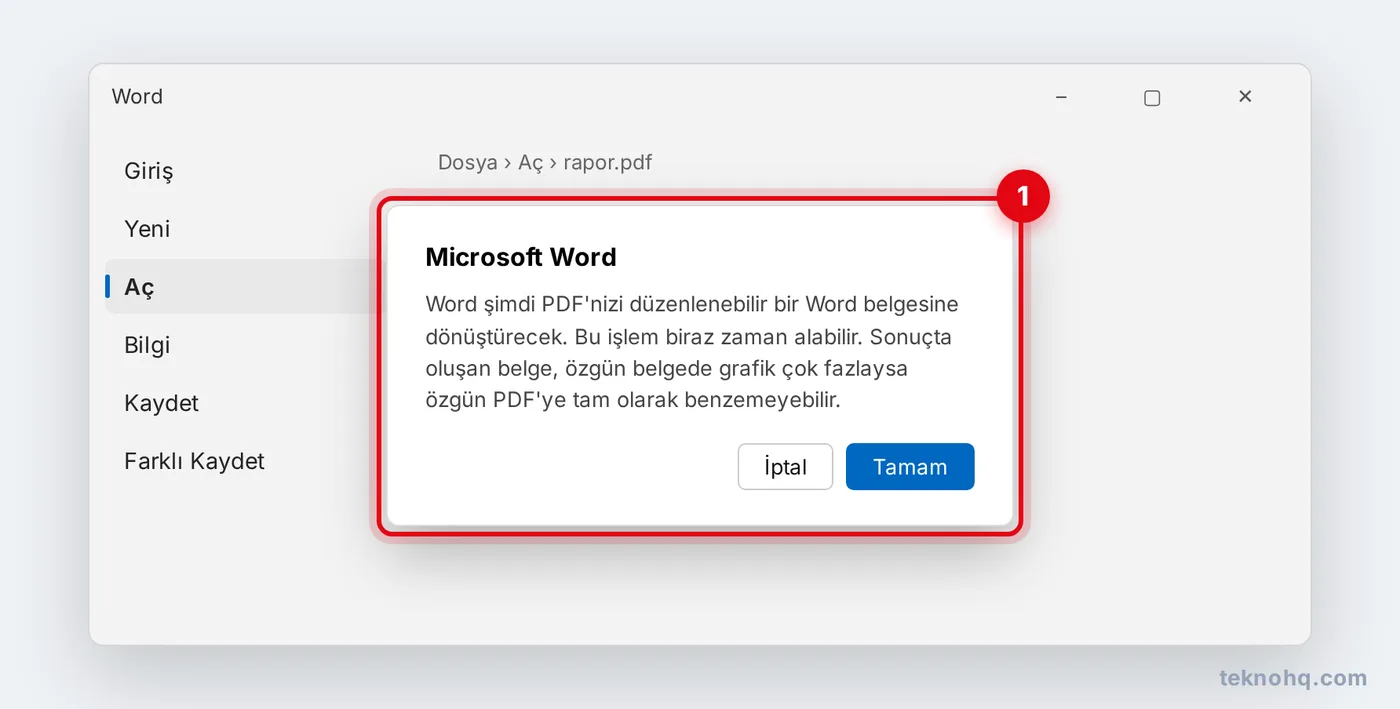Click the Microsoft Word dialog heading
1400x709 pixels.
coord(521,257)
